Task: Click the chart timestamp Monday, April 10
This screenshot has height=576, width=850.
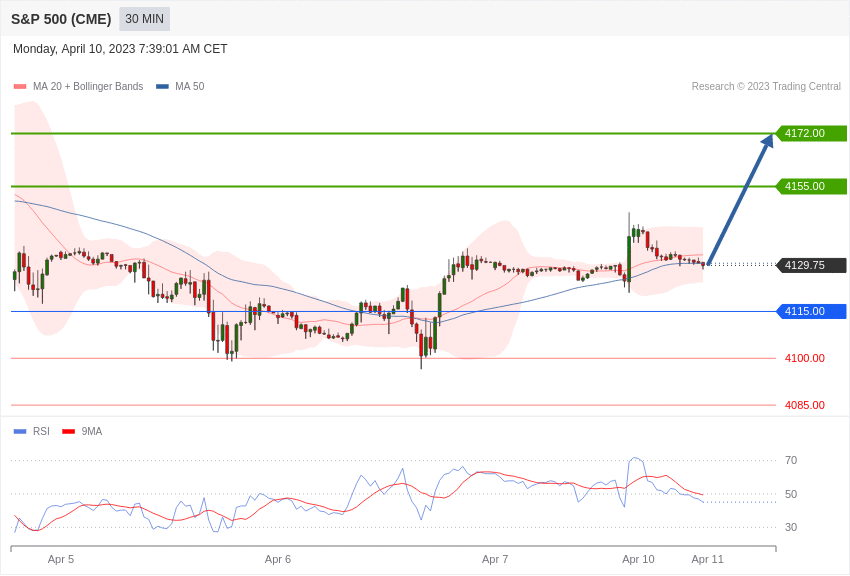Action: click(x=120, y=49)
